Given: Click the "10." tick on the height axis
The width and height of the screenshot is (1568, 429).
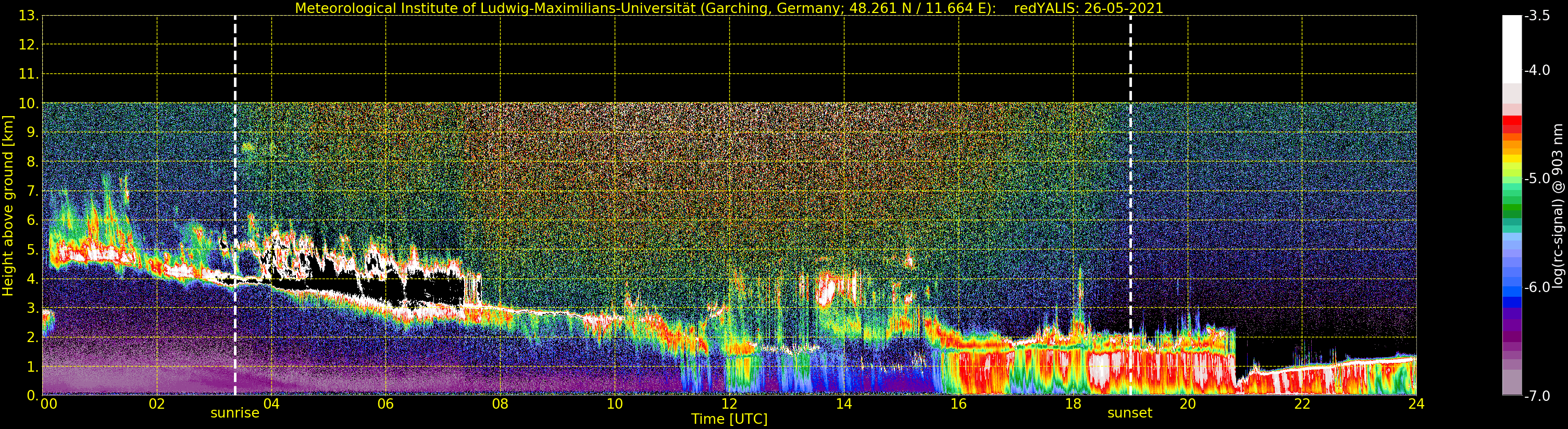Looking at the screenshot, I should tap(29, 104).
